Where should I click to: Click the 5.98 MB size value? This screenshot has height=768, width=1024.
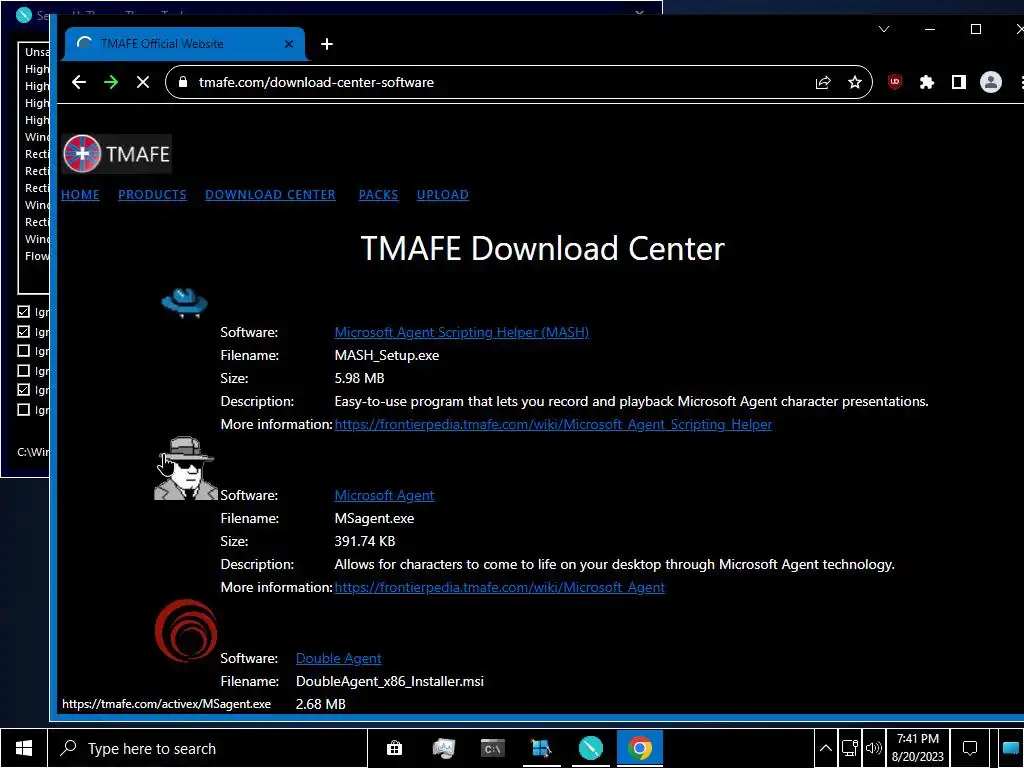point(359,378)
